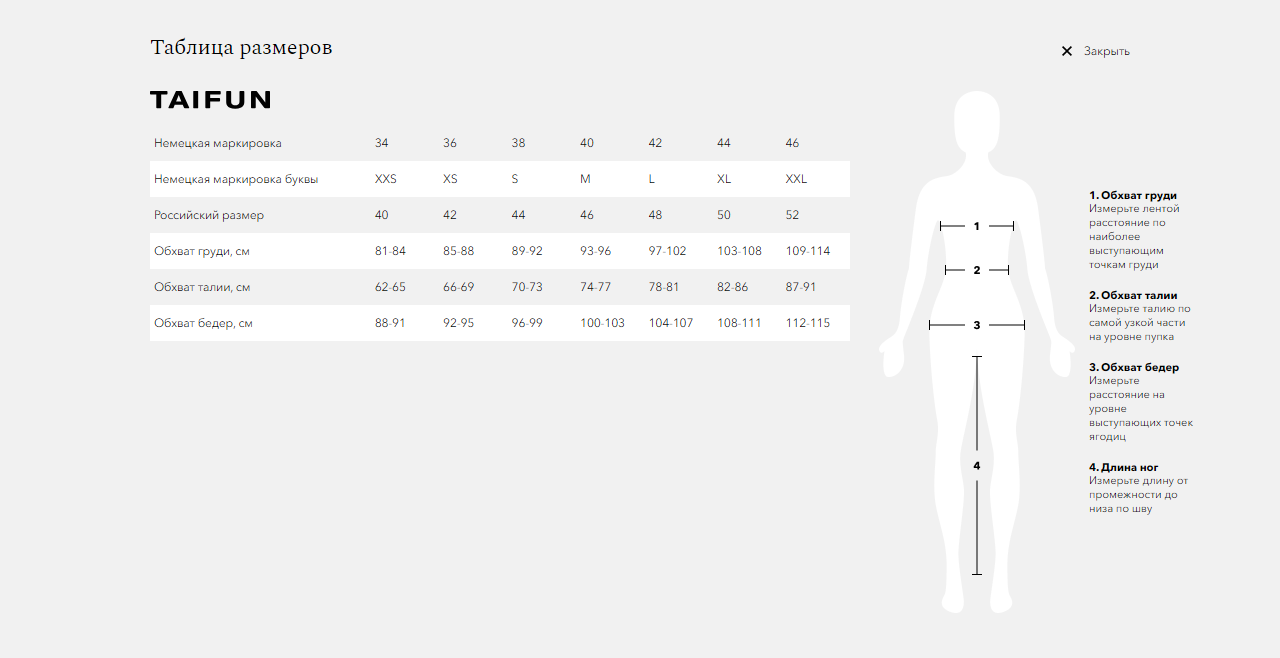
Task: Click the Обхват бедер description heading
Action: [x=1134, y=368]
